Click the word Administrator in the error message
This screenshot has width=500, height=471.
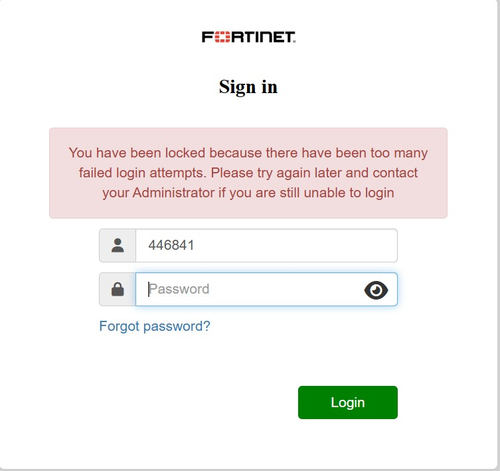[x=173, y=193]
